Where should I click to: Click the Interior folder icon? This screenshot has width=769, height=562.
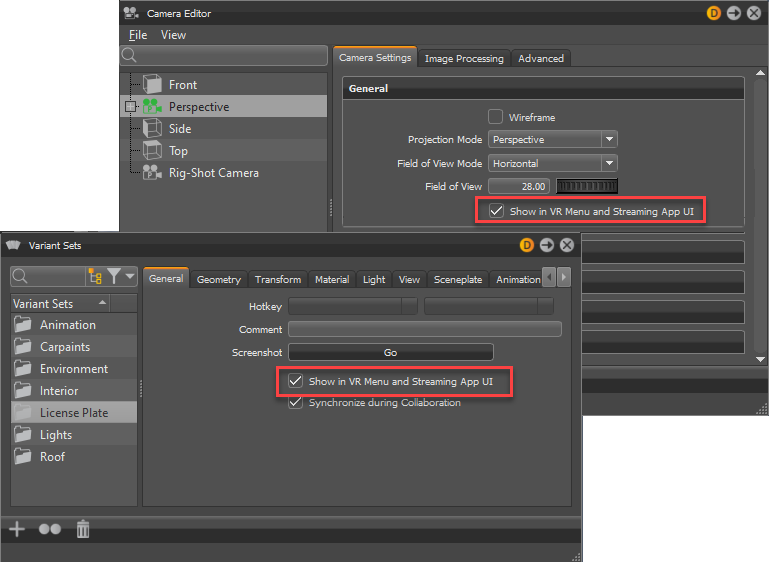23,391
